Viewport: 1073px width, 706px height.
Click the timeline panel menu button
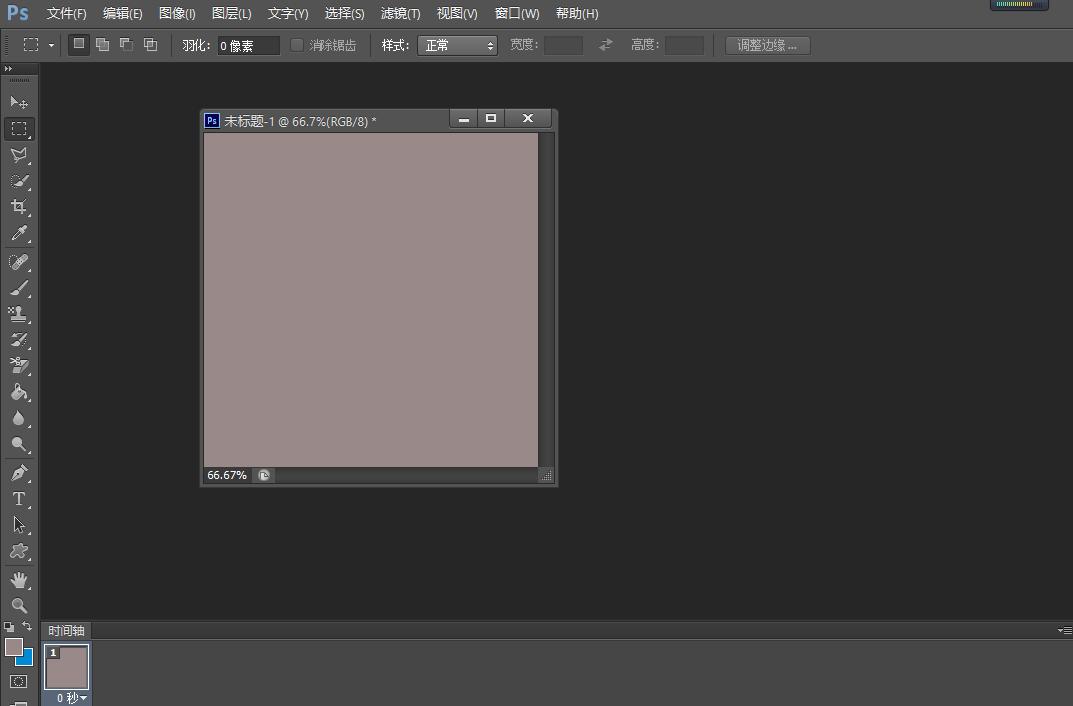[1063, 630]
